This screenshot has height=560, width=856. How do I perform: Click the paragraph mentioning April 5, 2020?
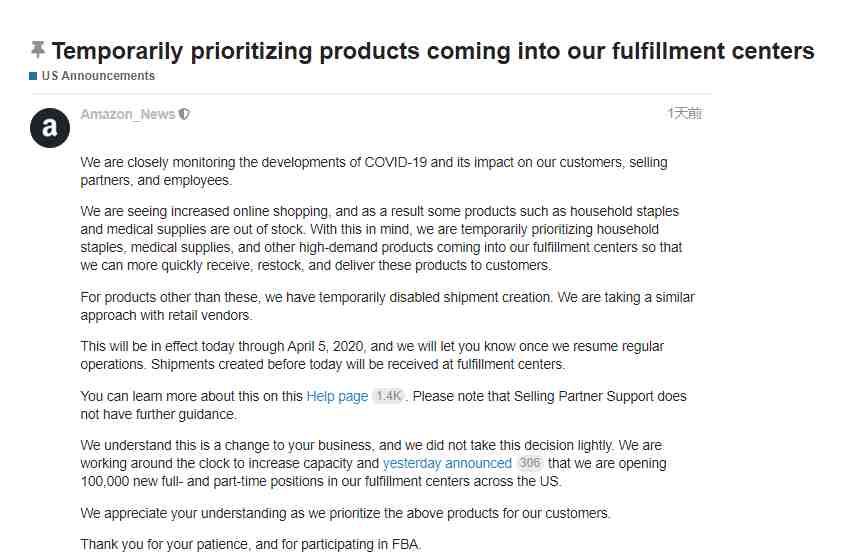click(x=372, y=355)
